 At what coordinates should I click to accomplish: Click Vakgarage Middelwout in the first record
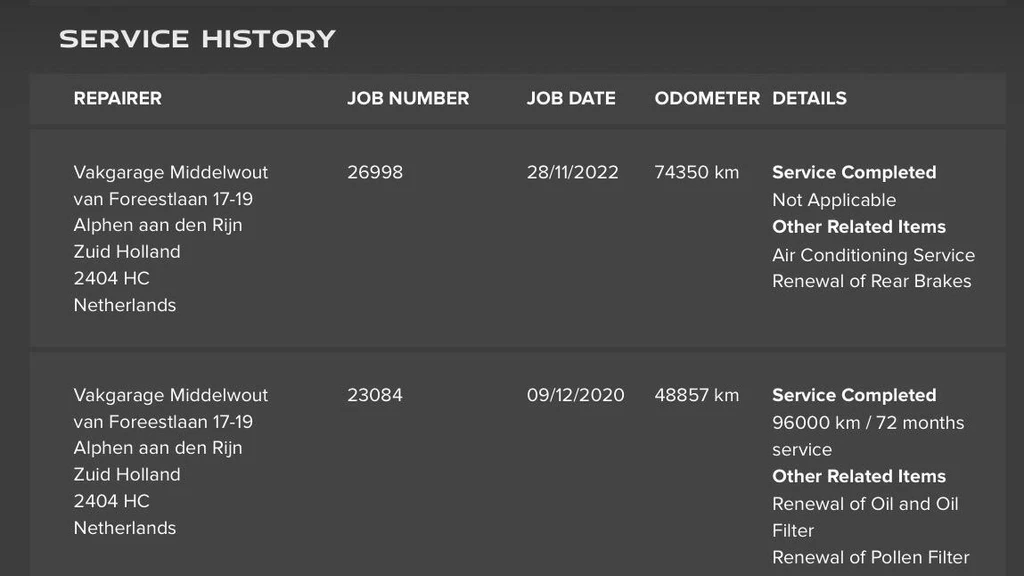(171, 172)
